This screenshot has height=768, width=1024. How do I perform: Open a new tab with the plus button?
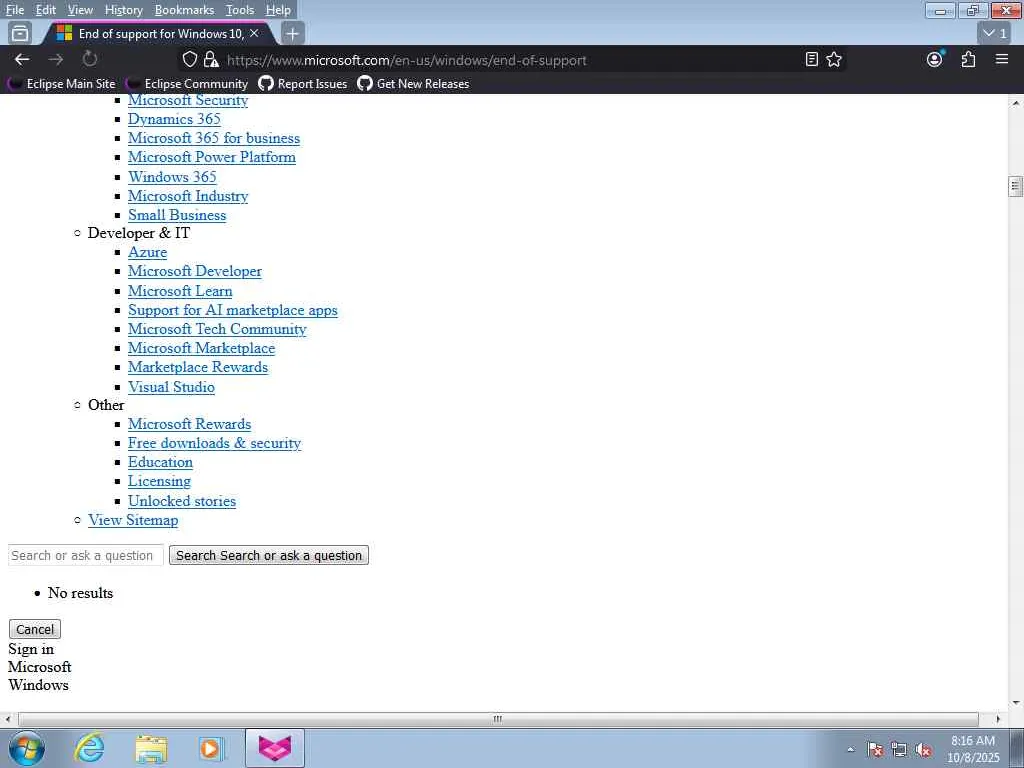point(293,33)
